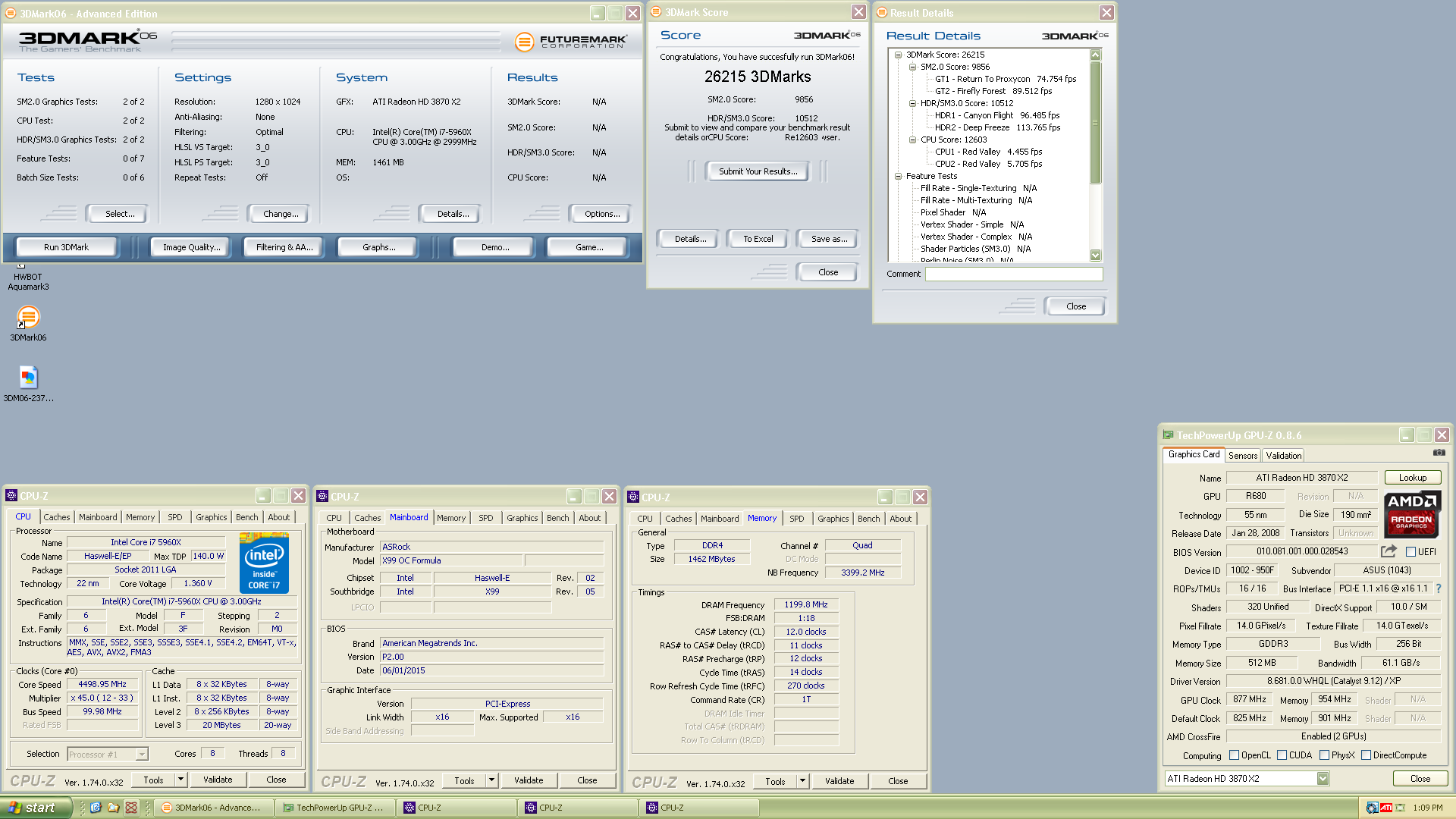Open the 3DMark06 desktop shortcut icon
Image resolution: width=1456 pixels, height=819 pixels.
(28, 317)
